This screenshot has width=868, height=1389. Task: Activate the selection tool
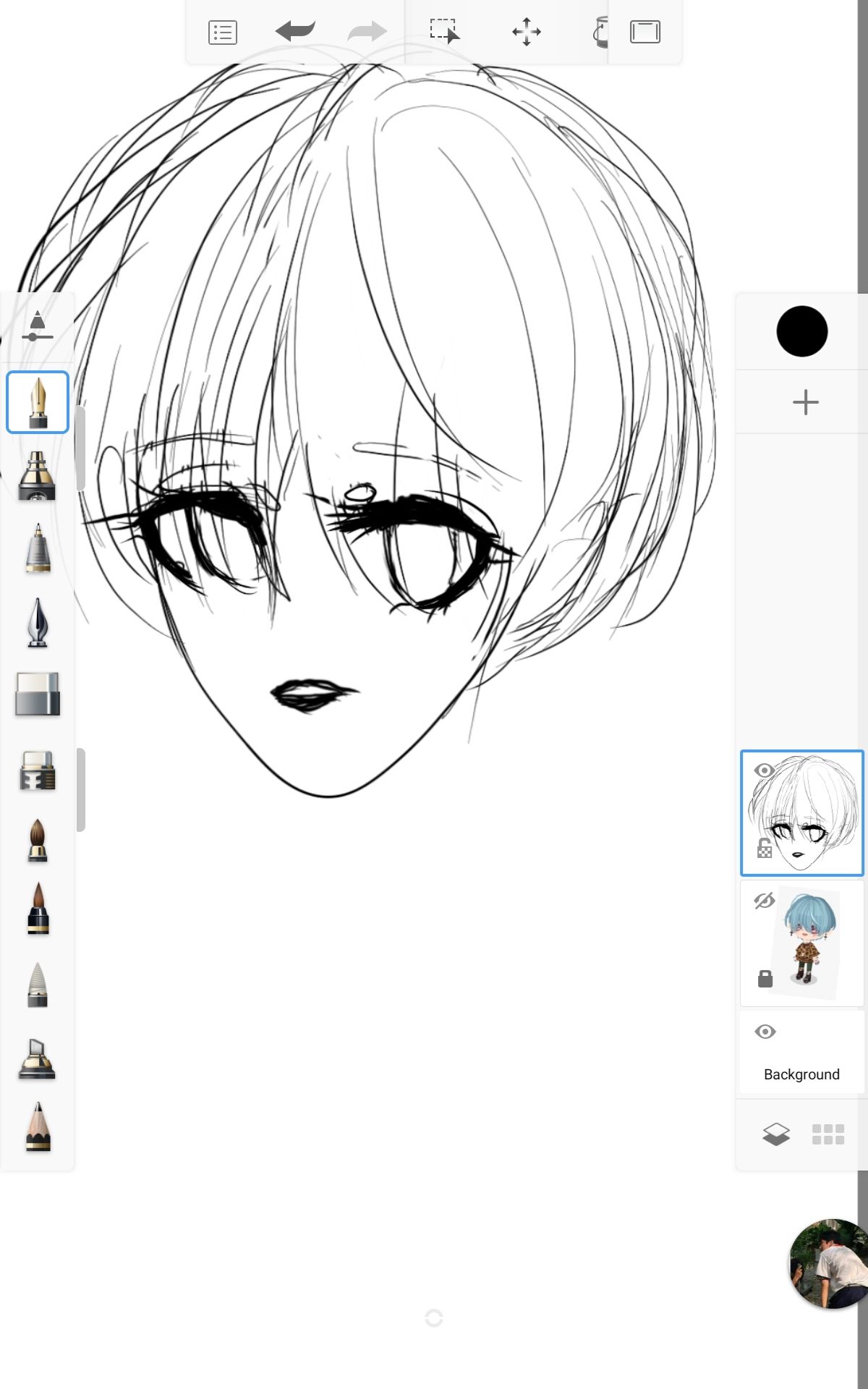[444, 32]
